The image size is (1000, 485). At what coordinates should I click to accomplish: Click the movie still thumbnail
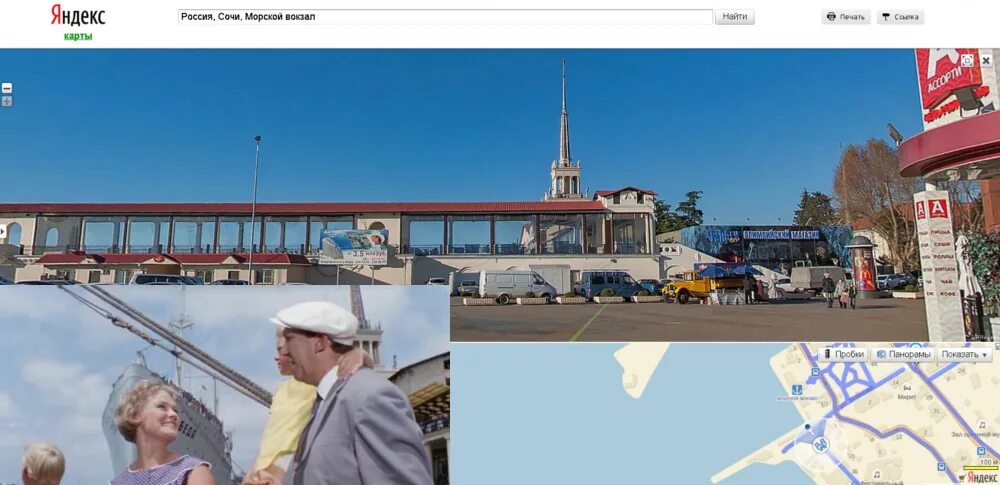pyautogui.click(x=224, y=385)
